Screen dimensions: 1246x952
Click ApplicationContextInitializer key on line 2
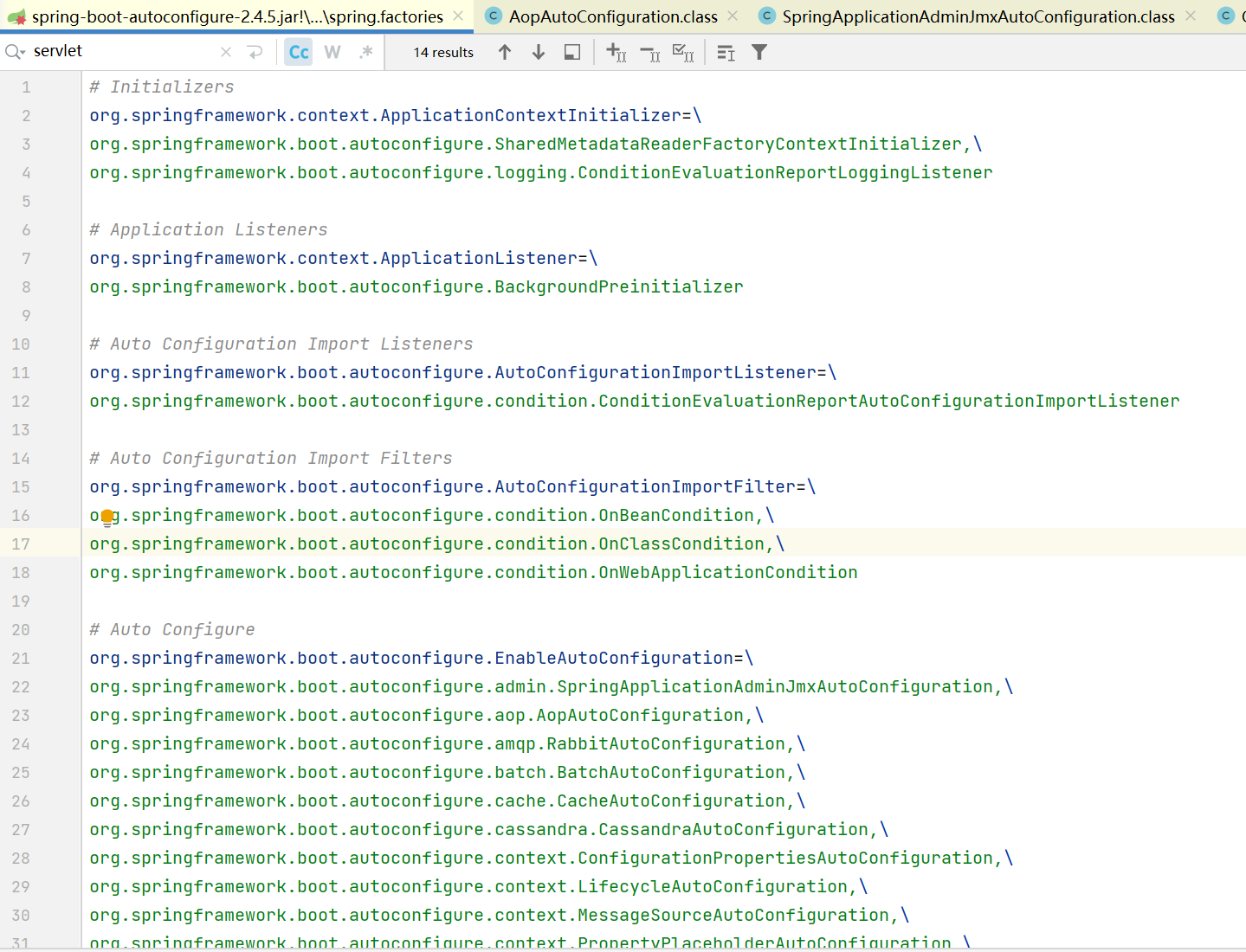pos(396,115)
